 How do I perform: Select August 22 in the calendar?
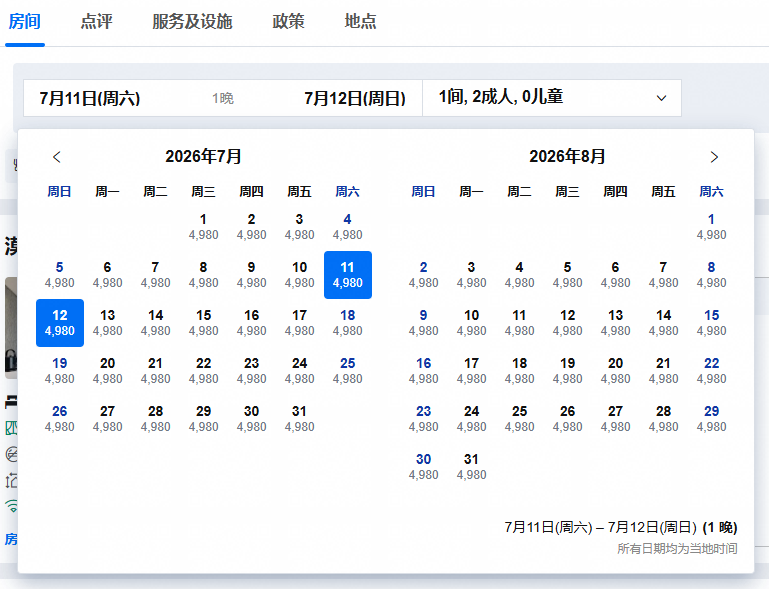[711, 371]
